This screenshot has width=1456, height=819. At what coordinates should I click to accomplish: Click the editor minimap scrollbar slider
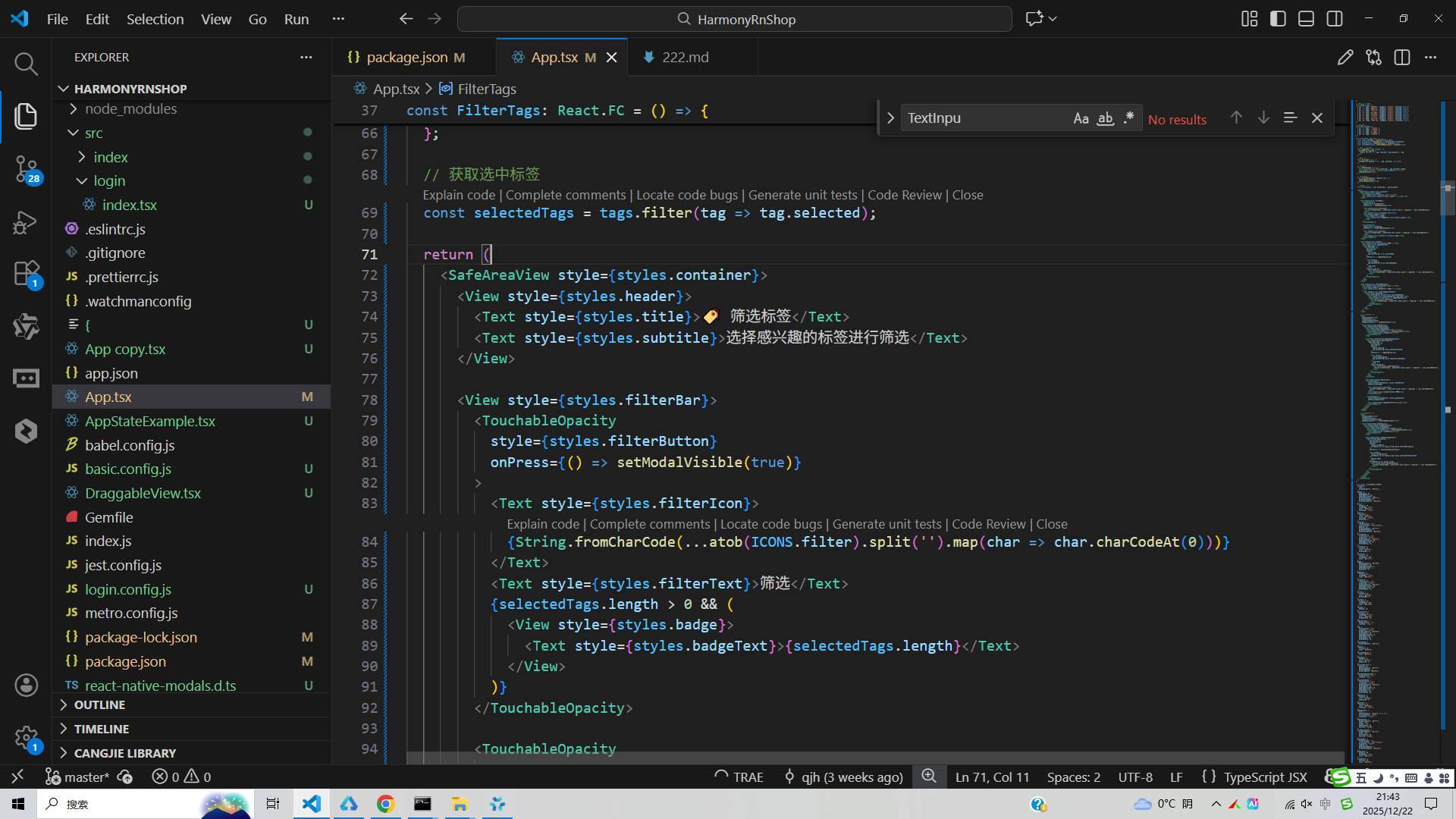click(x=1448, y=199)
